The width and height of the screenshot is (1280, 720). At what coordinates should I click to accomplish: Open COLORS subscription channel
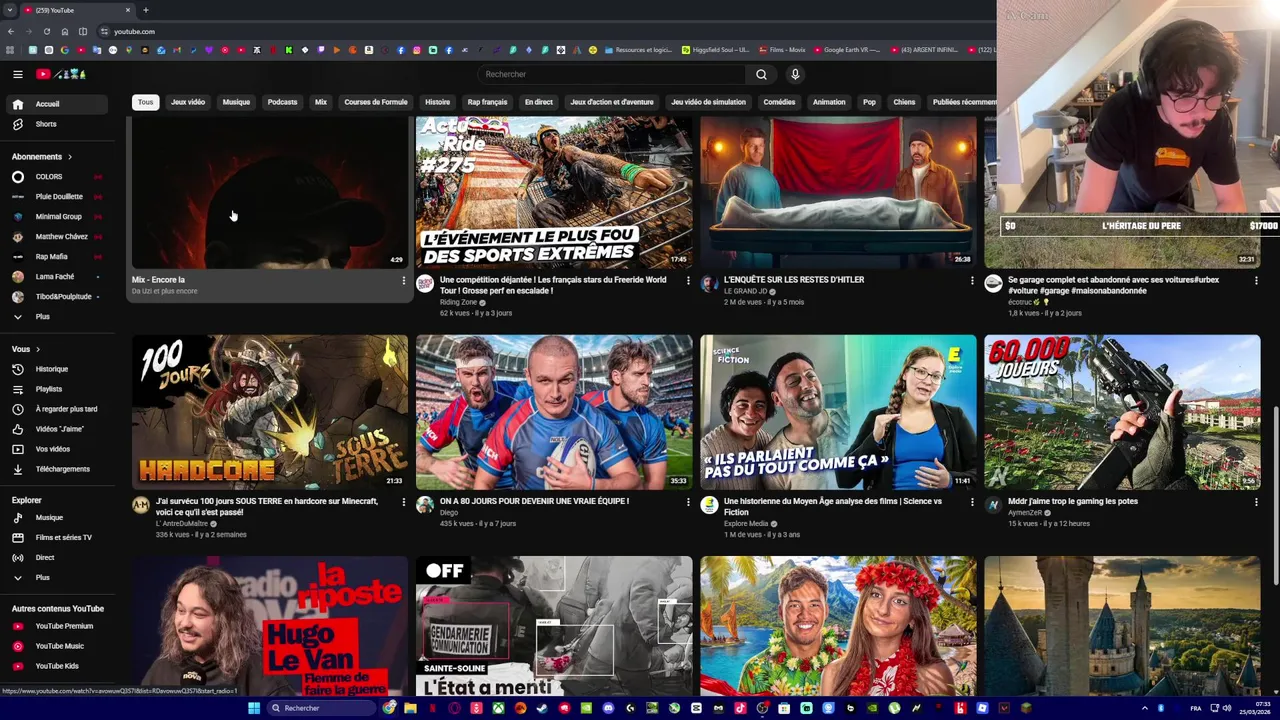coord(59,177)
